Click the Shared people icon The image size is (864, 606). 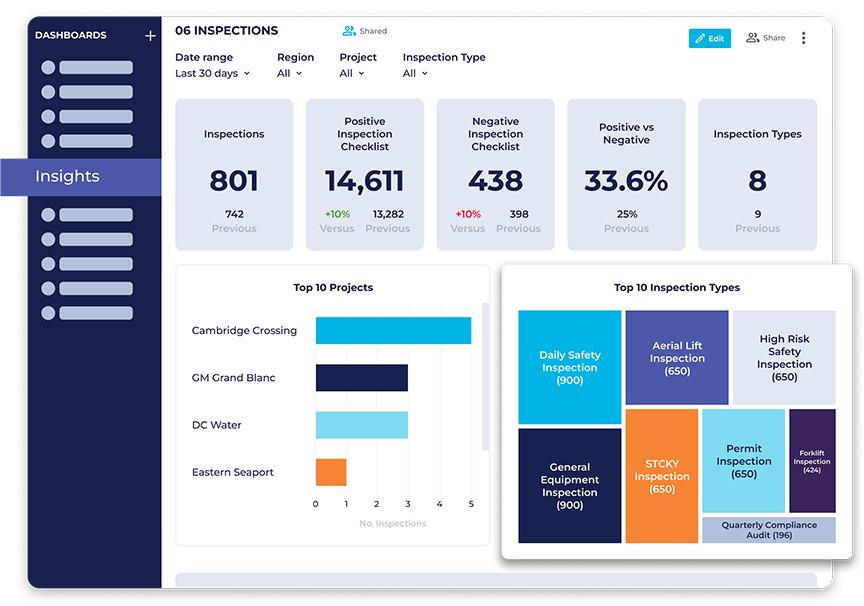point(349,31)
